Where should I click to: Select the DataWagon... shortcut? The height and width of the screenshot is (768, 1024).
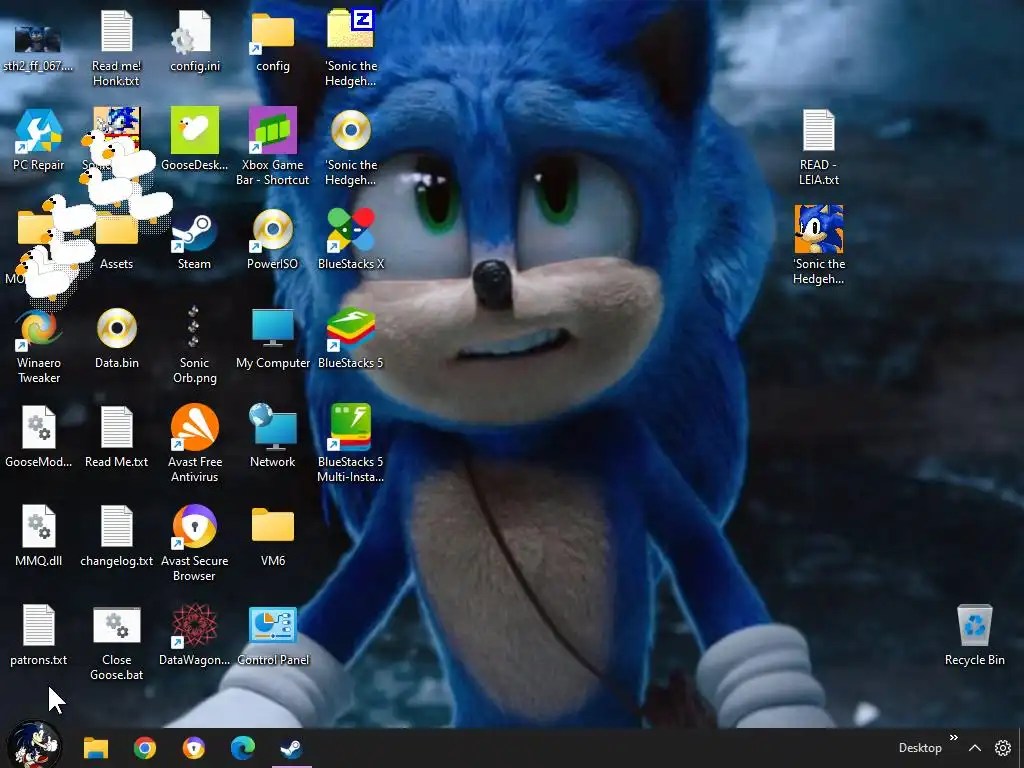pyautogui.click(x=194, y=626)
